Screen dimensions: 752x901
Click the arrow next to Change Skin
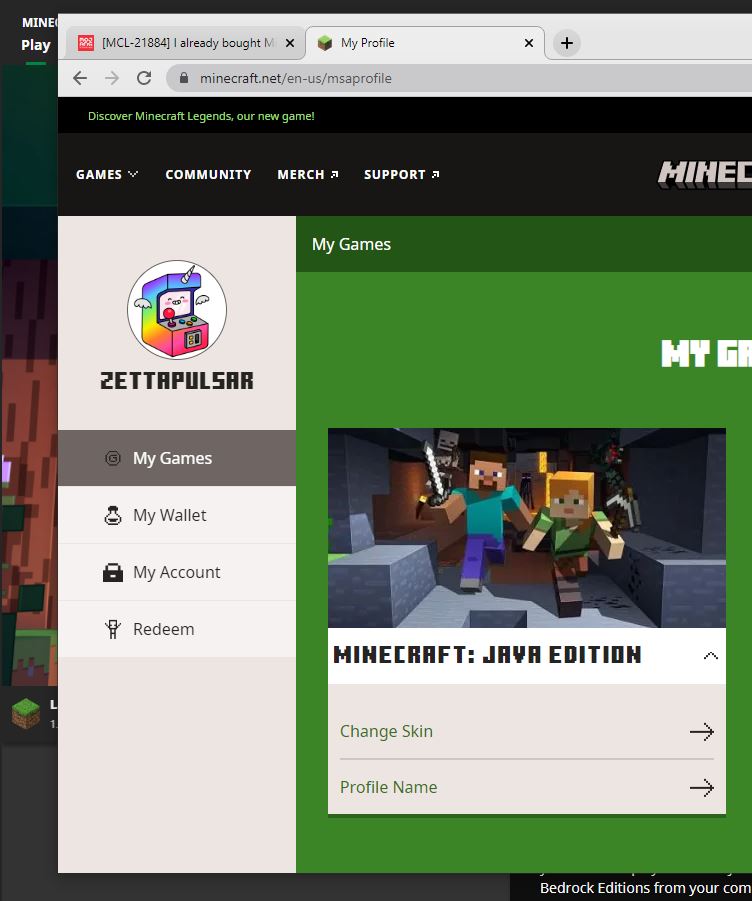click(701, 731)
